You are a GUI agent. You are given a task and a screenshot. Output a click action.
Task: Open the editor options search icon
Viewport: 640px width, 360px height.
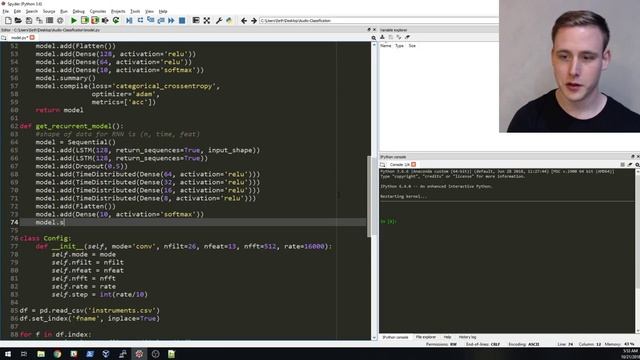click(373, 38)
